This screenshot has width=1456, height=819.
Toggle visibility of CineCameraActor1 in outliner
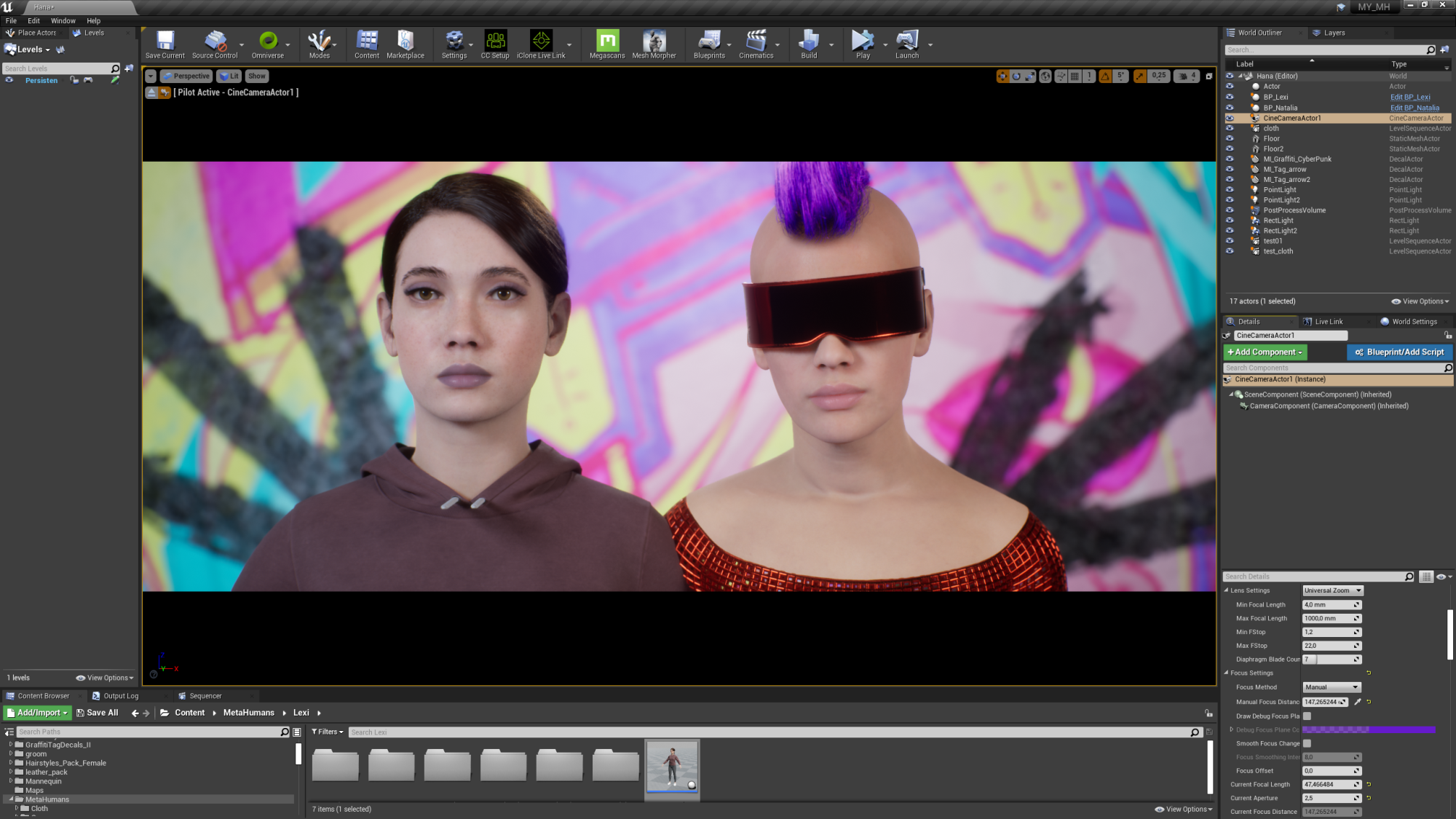1230,118
